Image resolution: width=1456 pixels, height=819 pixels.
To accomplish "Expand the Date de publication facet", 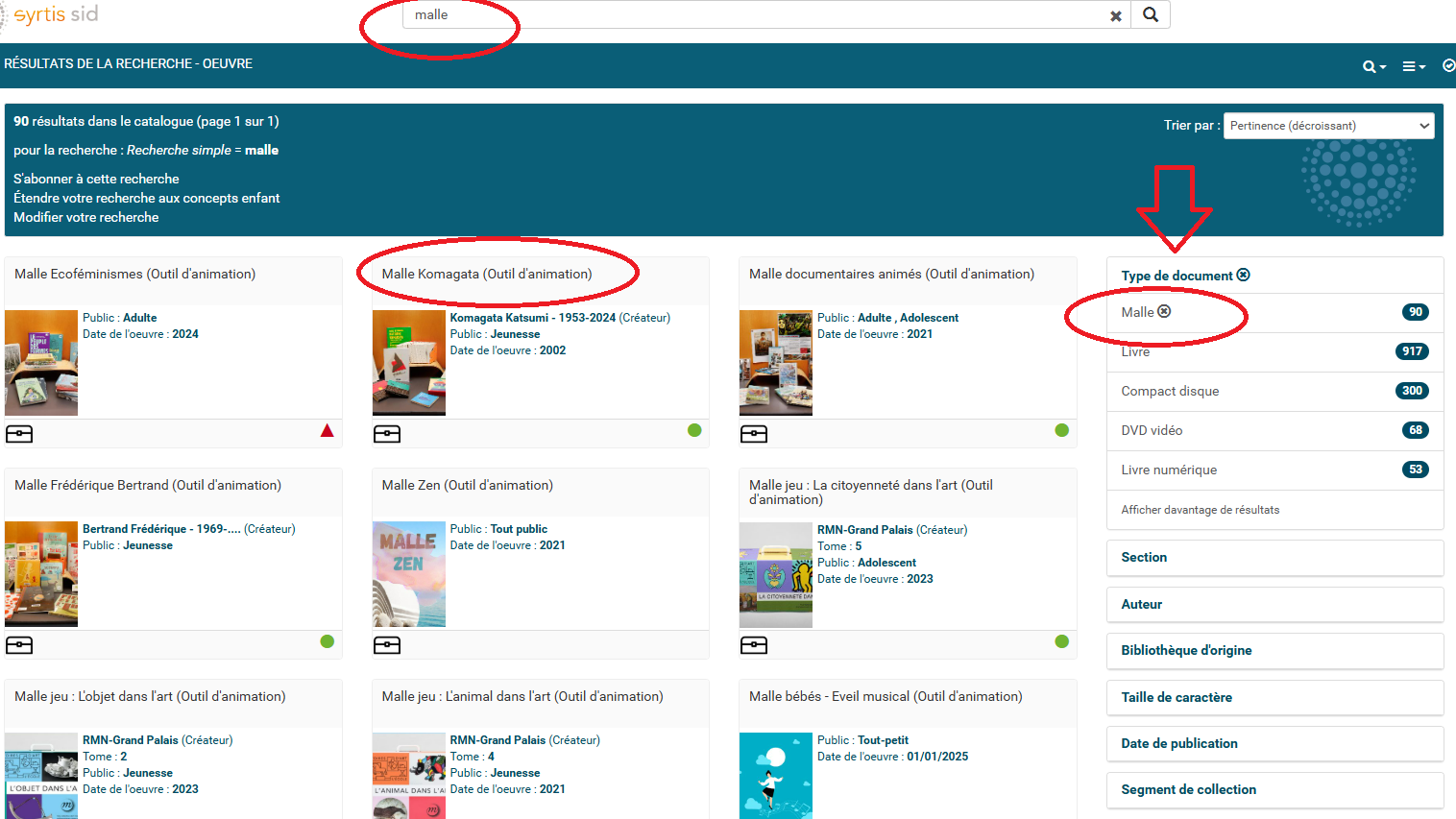I will [x=1178, y=743].
